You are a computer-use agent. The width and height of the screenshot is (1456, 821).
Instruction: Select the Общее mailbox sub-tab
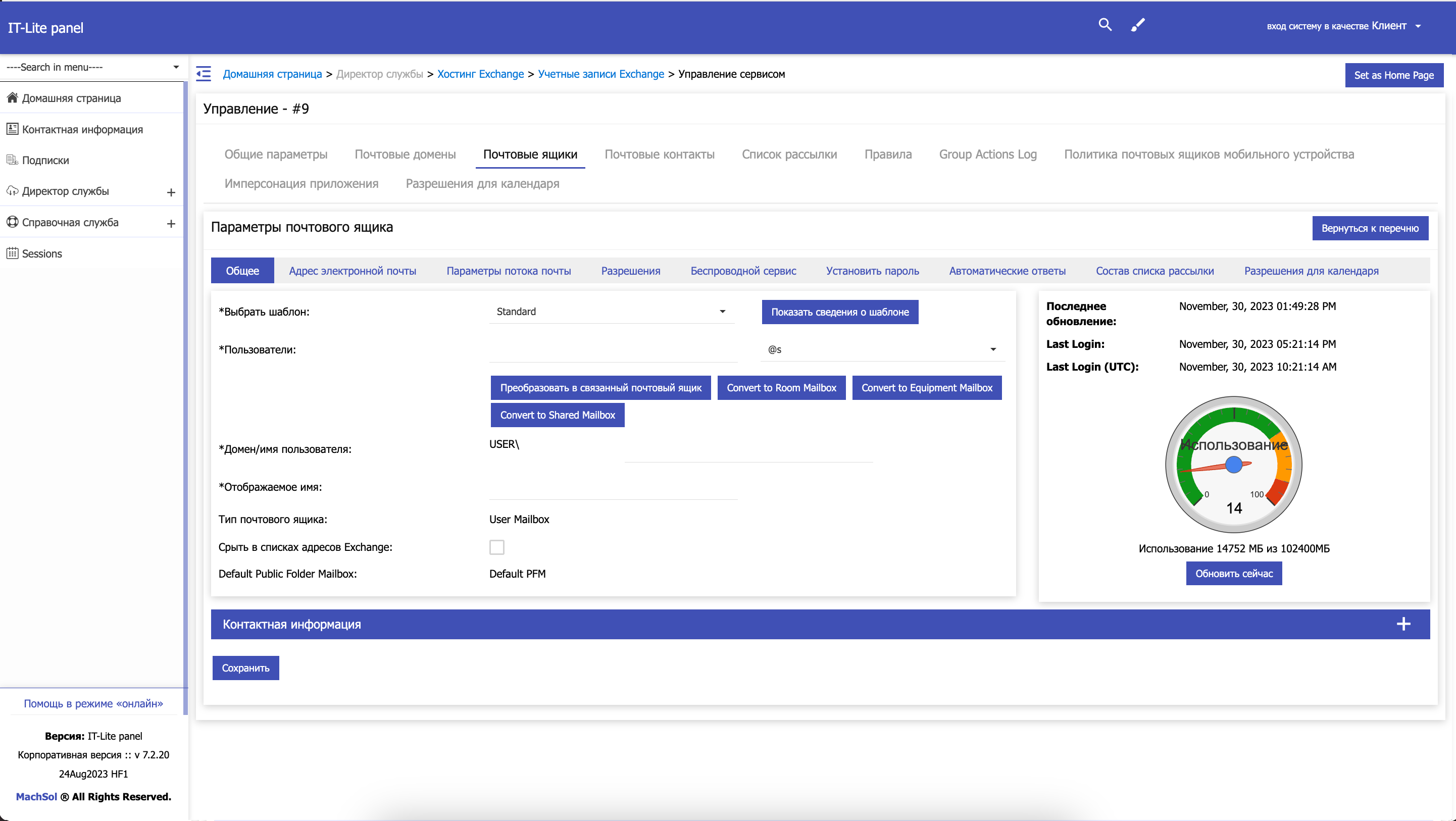[x=242, y=271]
